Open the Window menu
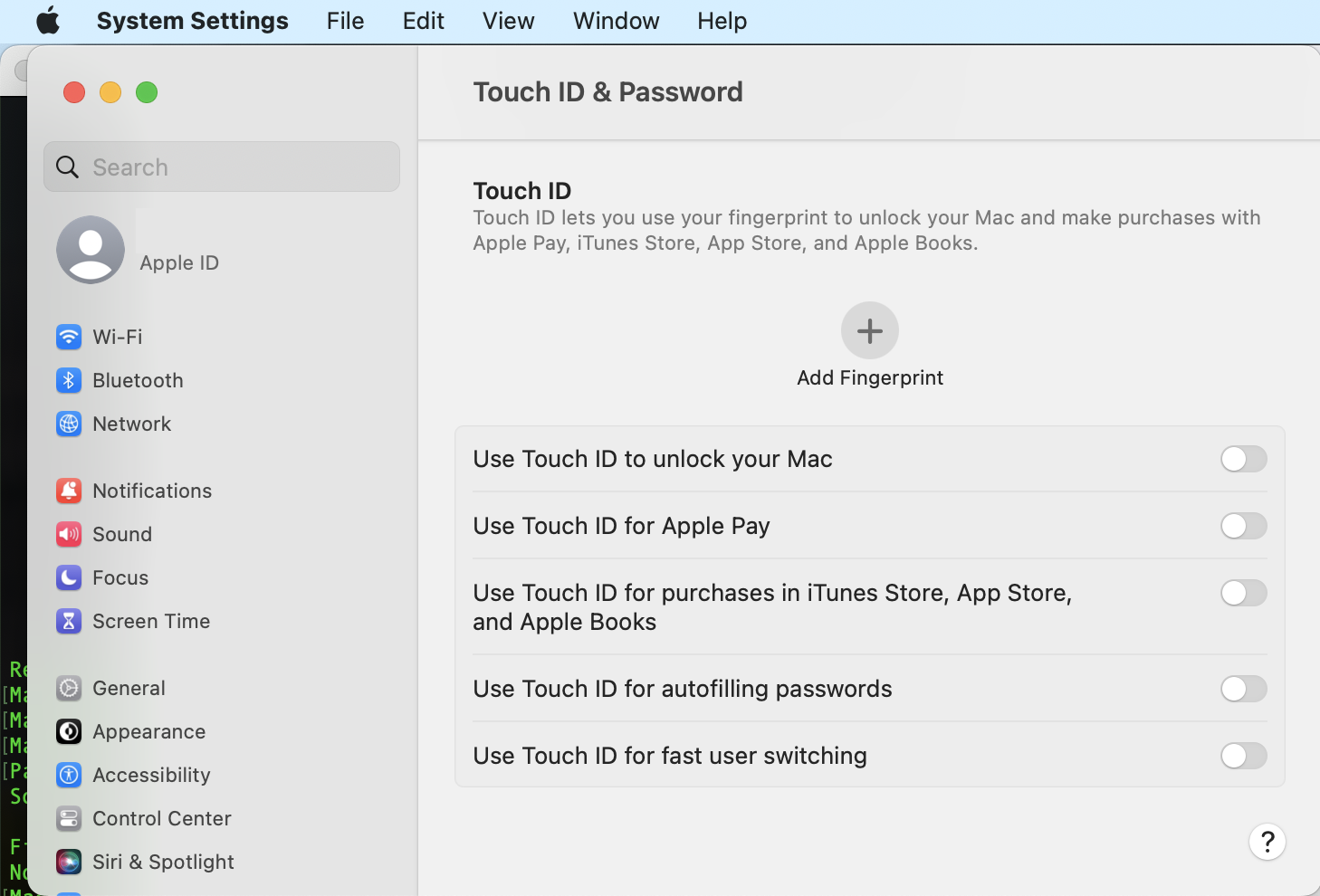The image size is (1320, 896). pos(616,21)
